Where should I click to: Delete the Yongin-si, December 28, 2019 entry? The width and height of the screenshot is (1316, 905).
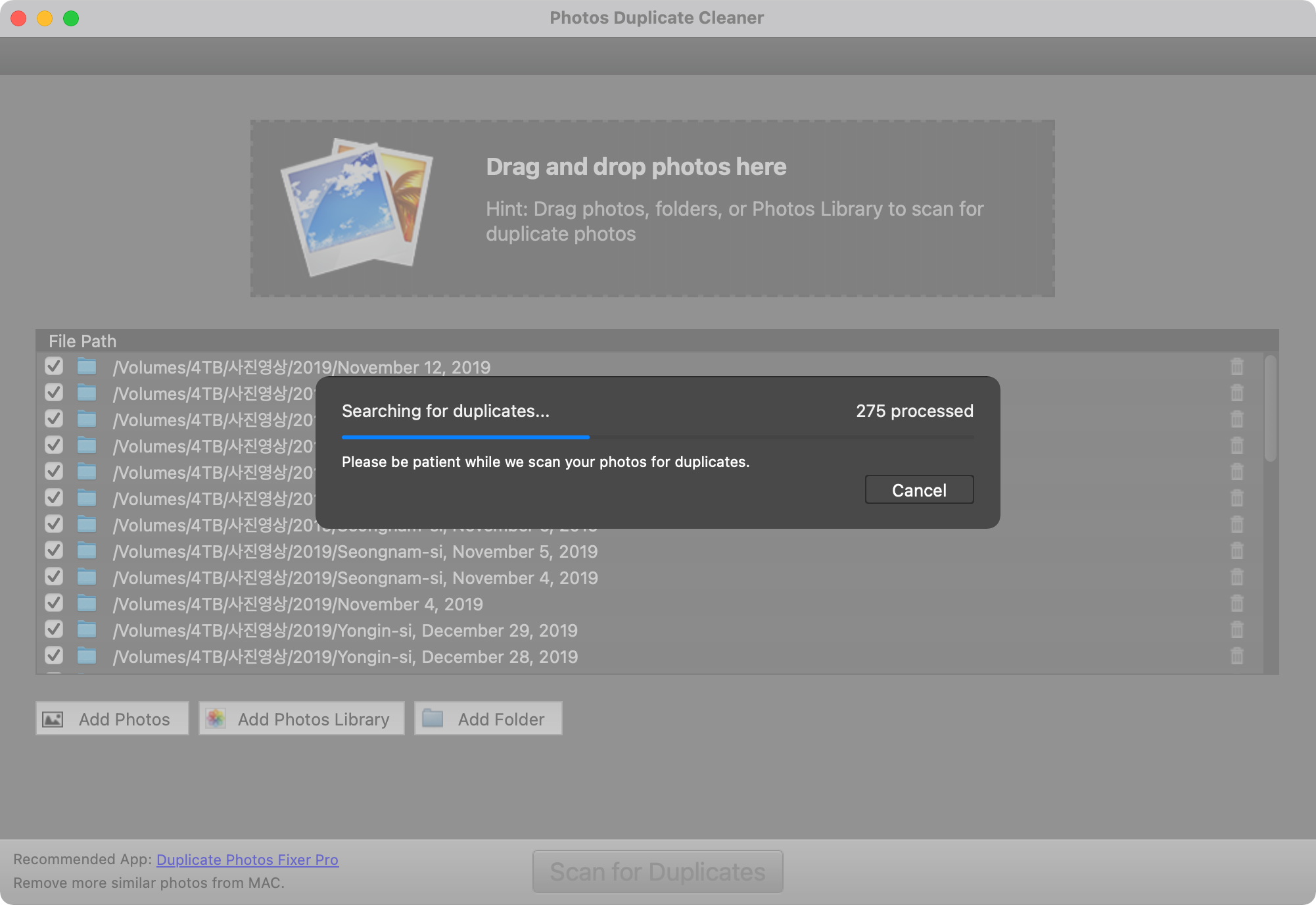1236,656
